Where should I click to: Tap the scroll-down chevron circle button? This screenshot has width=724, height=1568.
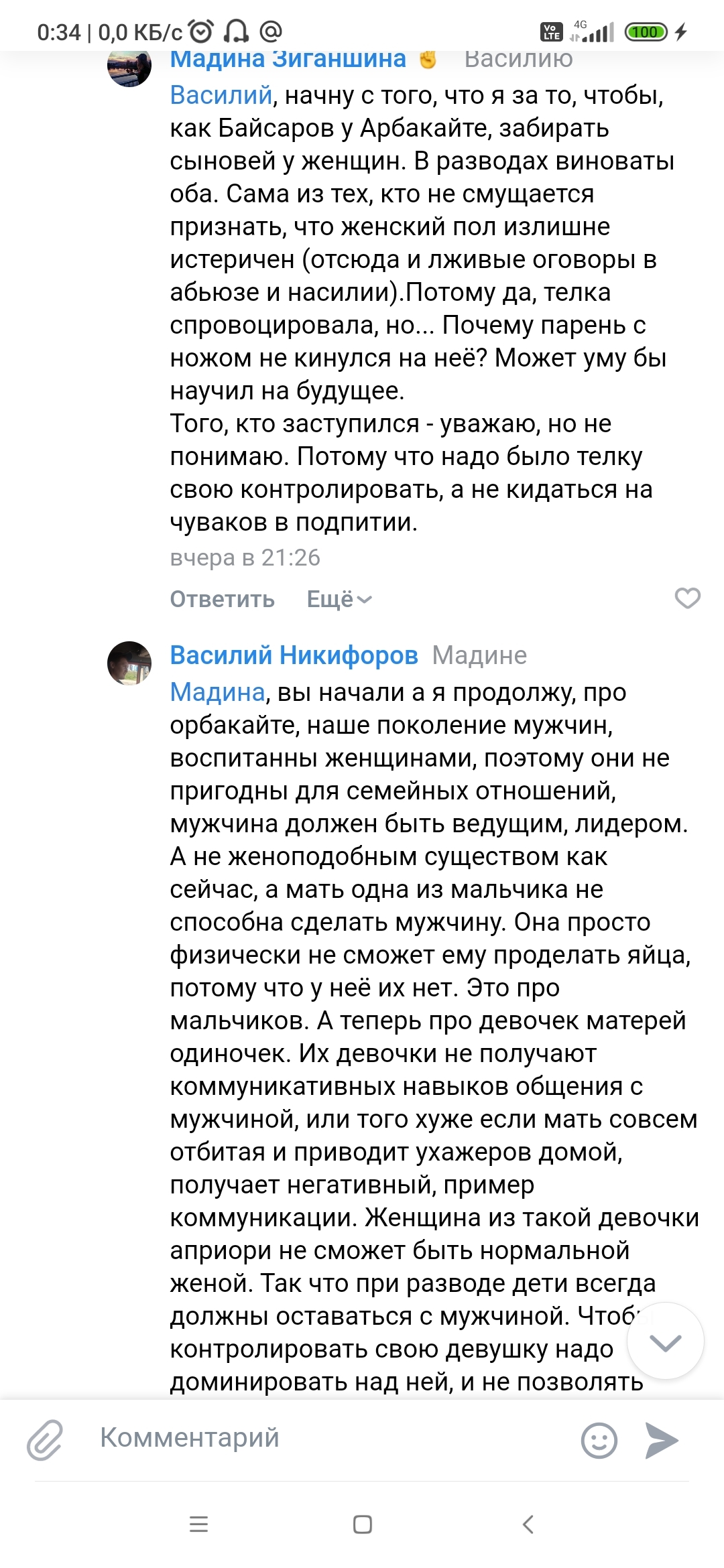(665, 1341)
